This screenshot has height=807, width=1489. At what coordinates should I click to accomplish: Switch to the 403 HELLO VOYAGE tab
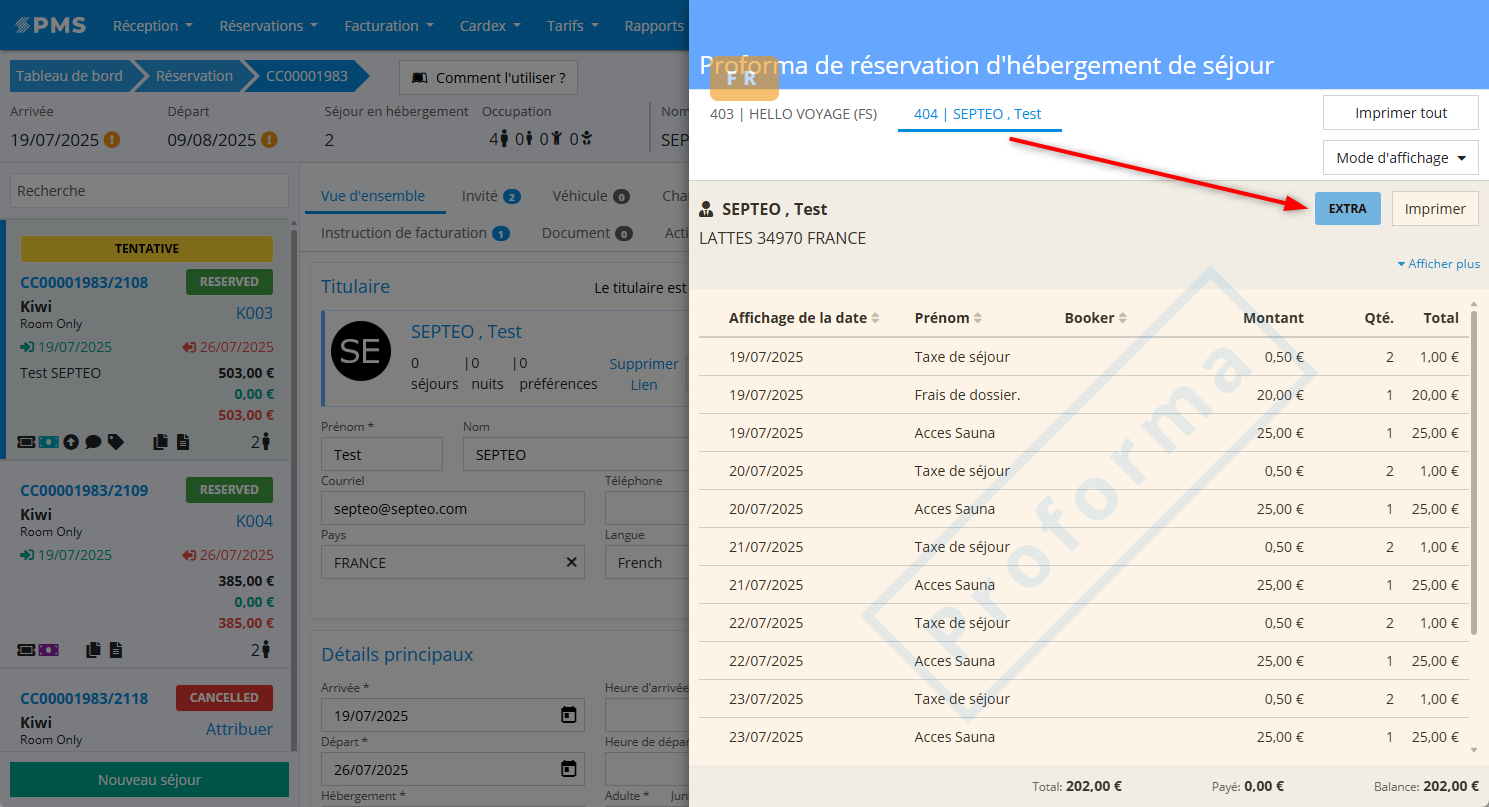[793, 114]
